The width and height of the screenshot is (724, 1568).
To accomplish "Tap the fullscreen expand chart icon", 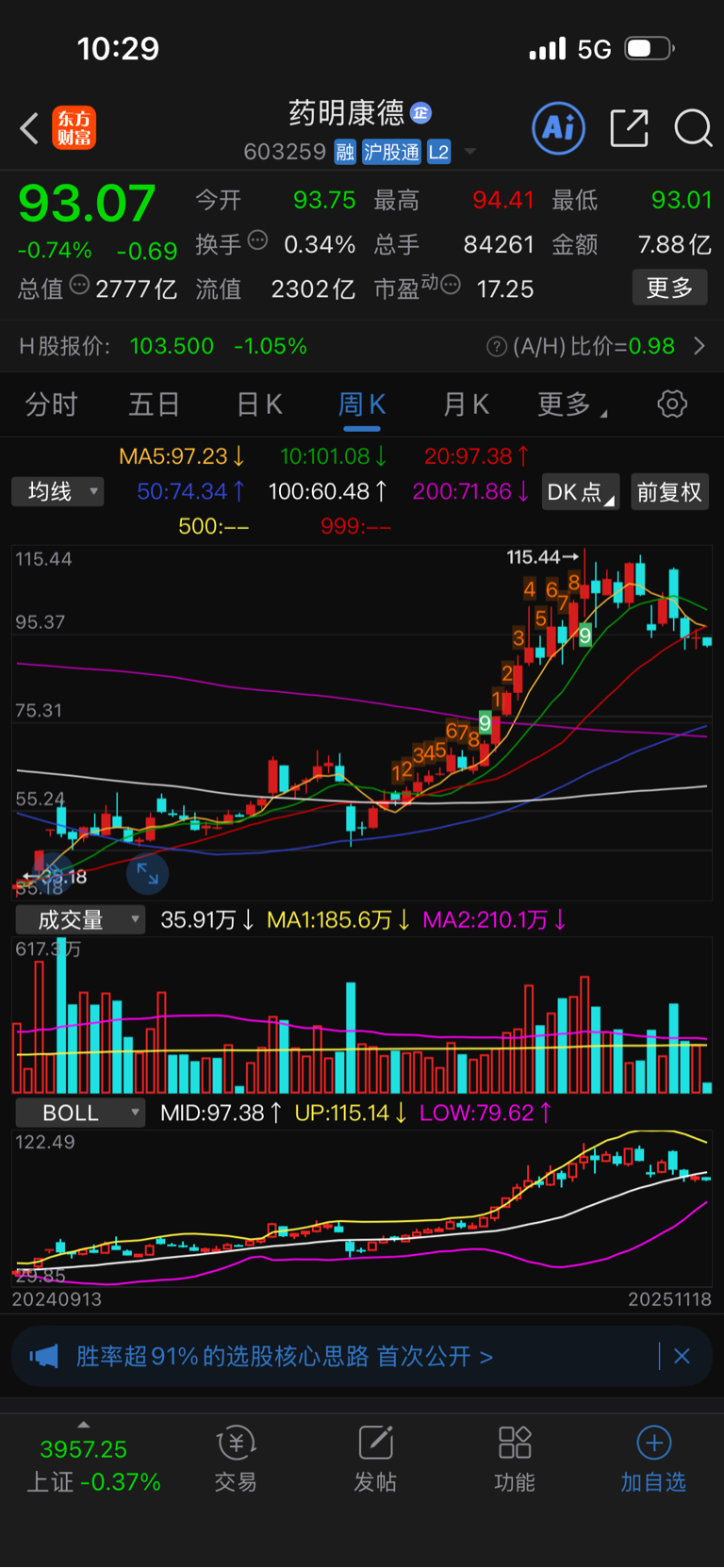I will coord(148,873).
